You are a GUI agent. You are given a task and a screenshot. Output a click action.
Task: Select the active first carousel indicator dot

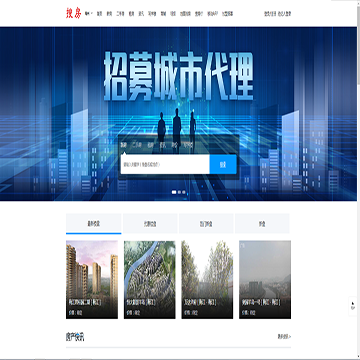[174, 192]
